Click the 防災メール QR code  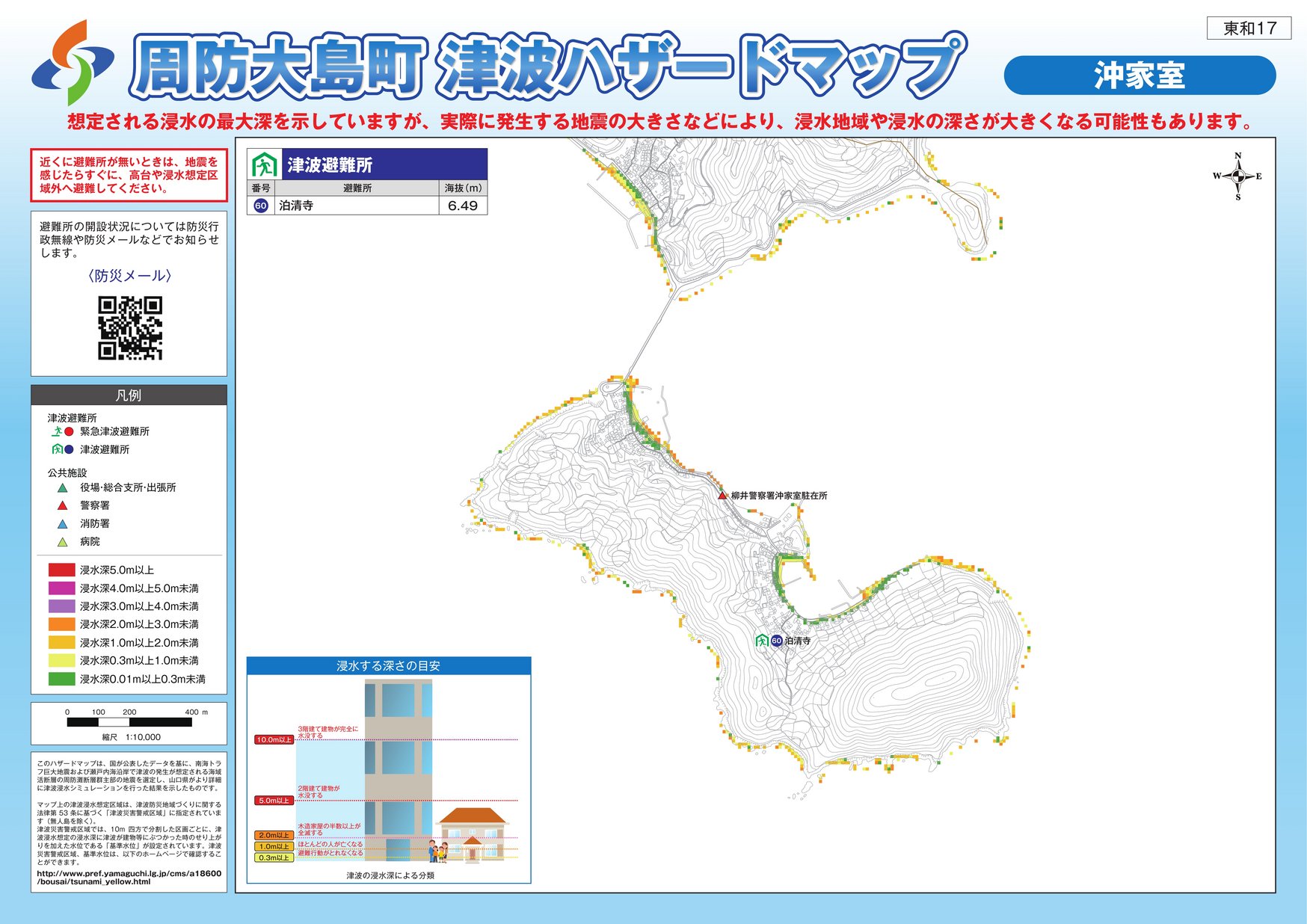pos(130,328)
